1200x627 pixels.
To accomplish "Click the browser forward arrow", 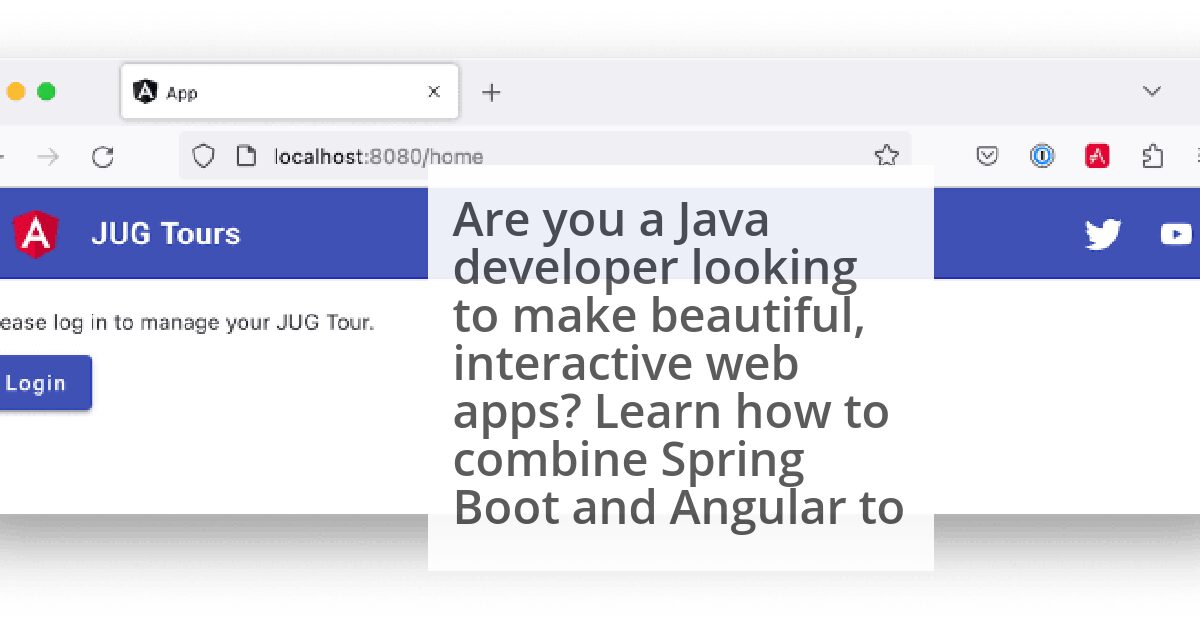I will pyautogui.click(x=48, y=157).
